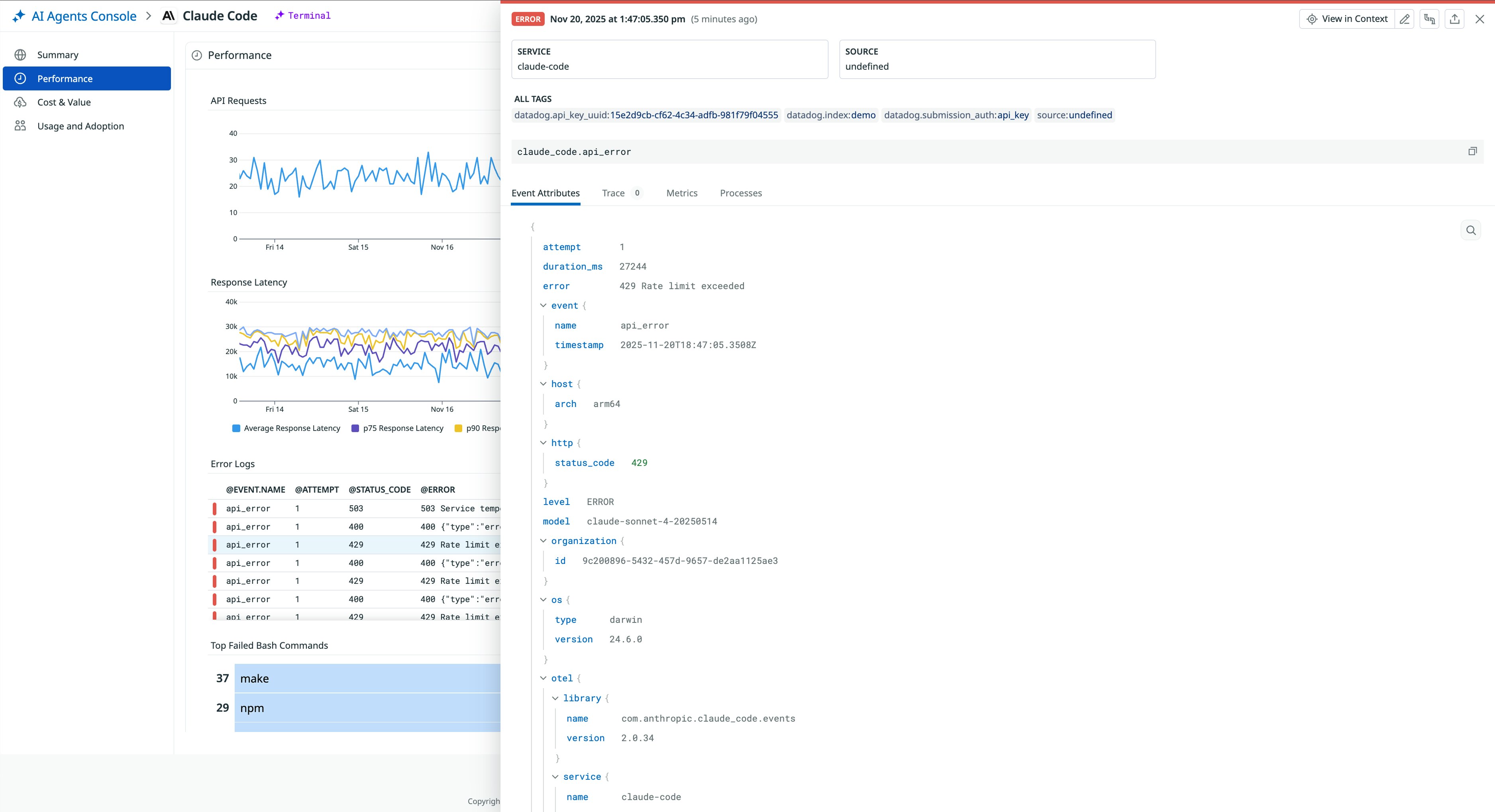
Task: Click the Terminal sparkle icon in the header
Action: [x=280, y=16]
